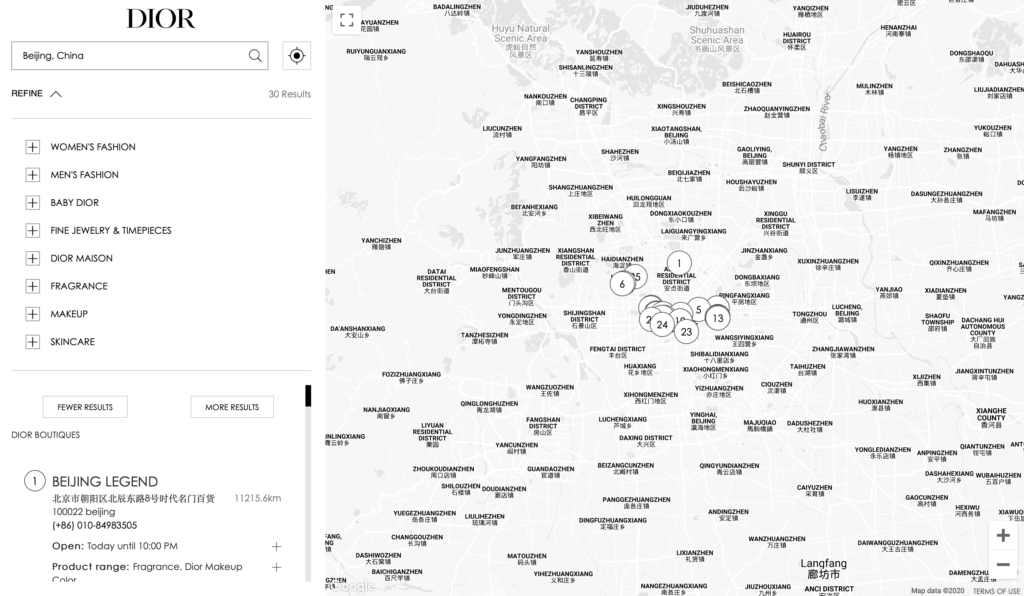Click the Fewer Results button
The height and width of the screenshot is (596, 1024).
85,407
